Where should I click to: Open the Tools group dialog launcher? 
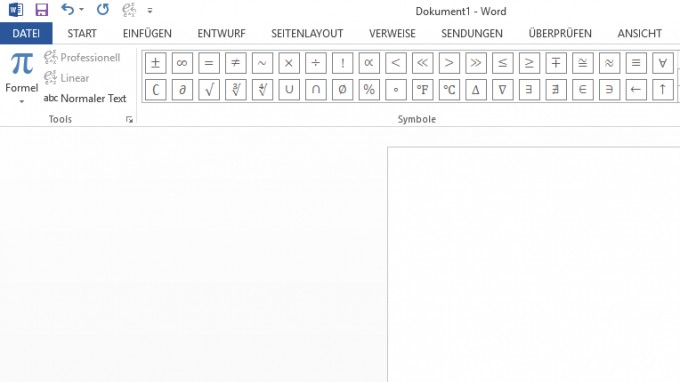click(x=129, y=120)
